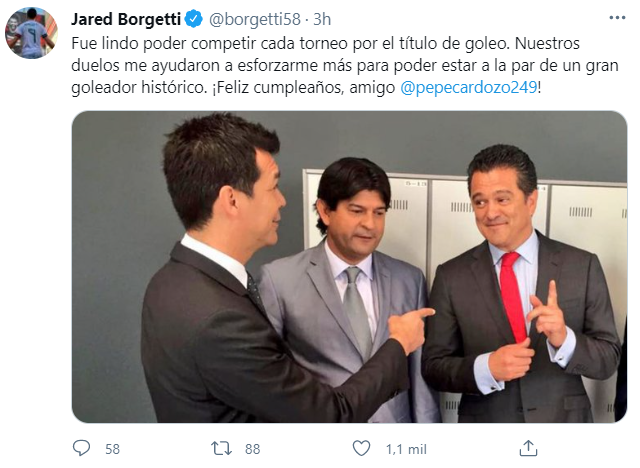Open Jared Borgetti's profile avatar
The width and height of the screenshot is (640, 468).
pos(31,32)
